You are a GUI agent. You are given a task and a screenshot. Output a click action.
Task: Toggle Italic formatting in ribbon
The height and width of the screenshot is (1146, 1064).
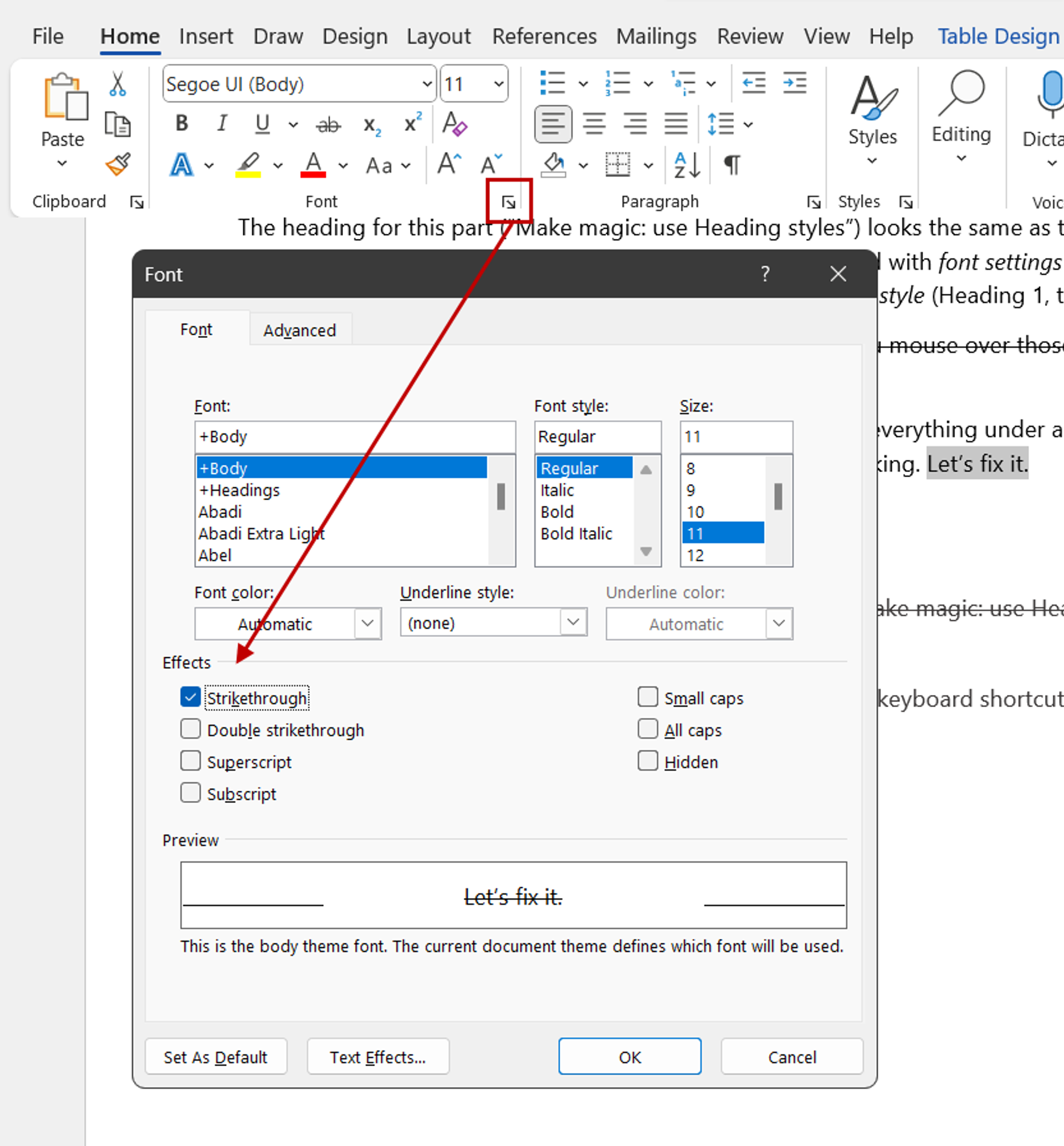pos(222,123)
